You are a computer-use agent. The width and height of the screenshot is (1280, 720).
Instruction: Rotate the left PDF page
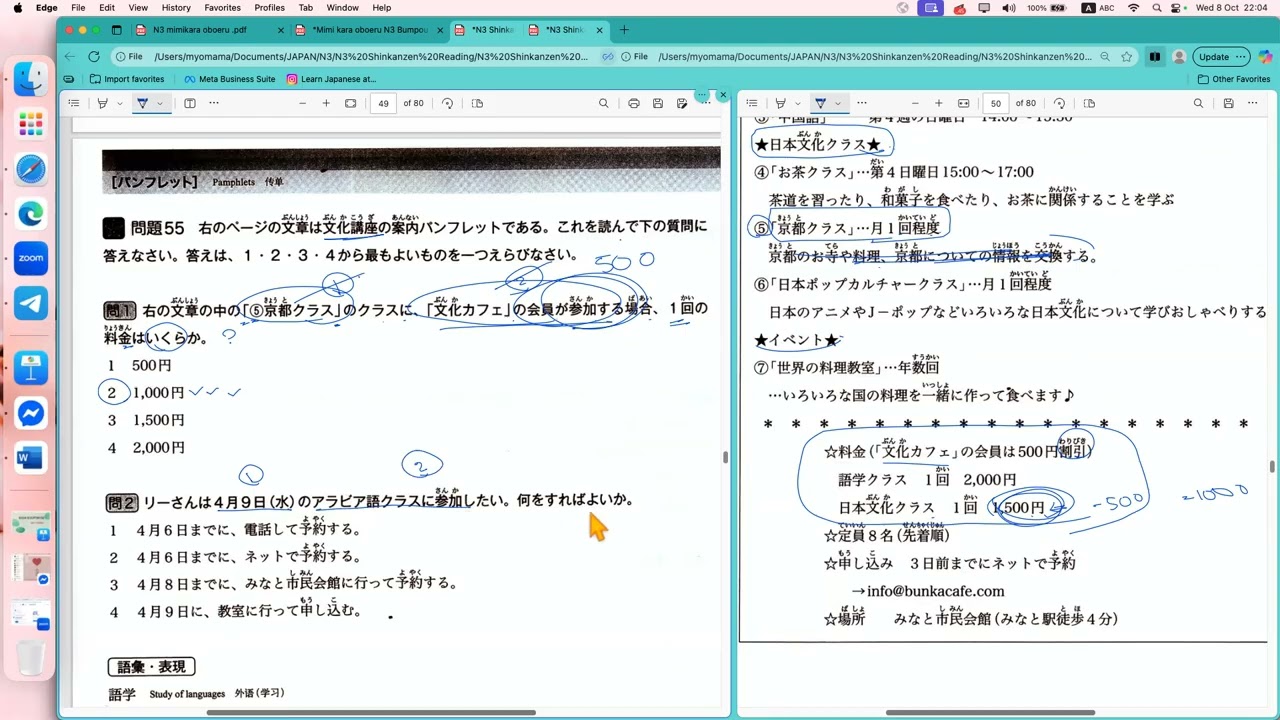coord(447,103)
